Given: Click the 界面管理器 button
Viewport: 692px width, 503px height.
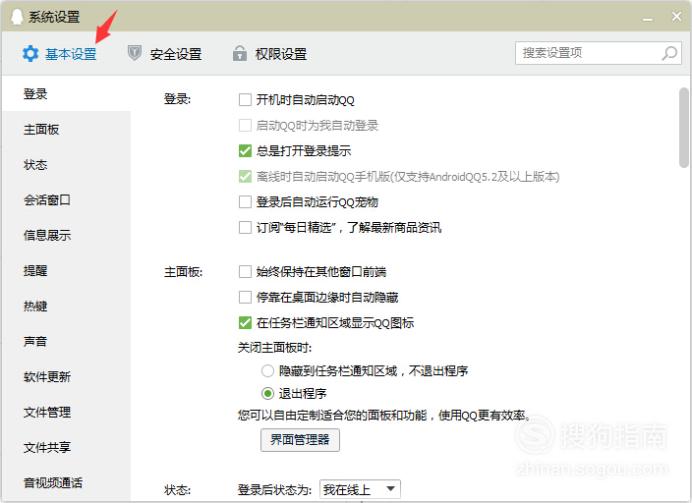Looking at the screenshot, I should point(300,439).
